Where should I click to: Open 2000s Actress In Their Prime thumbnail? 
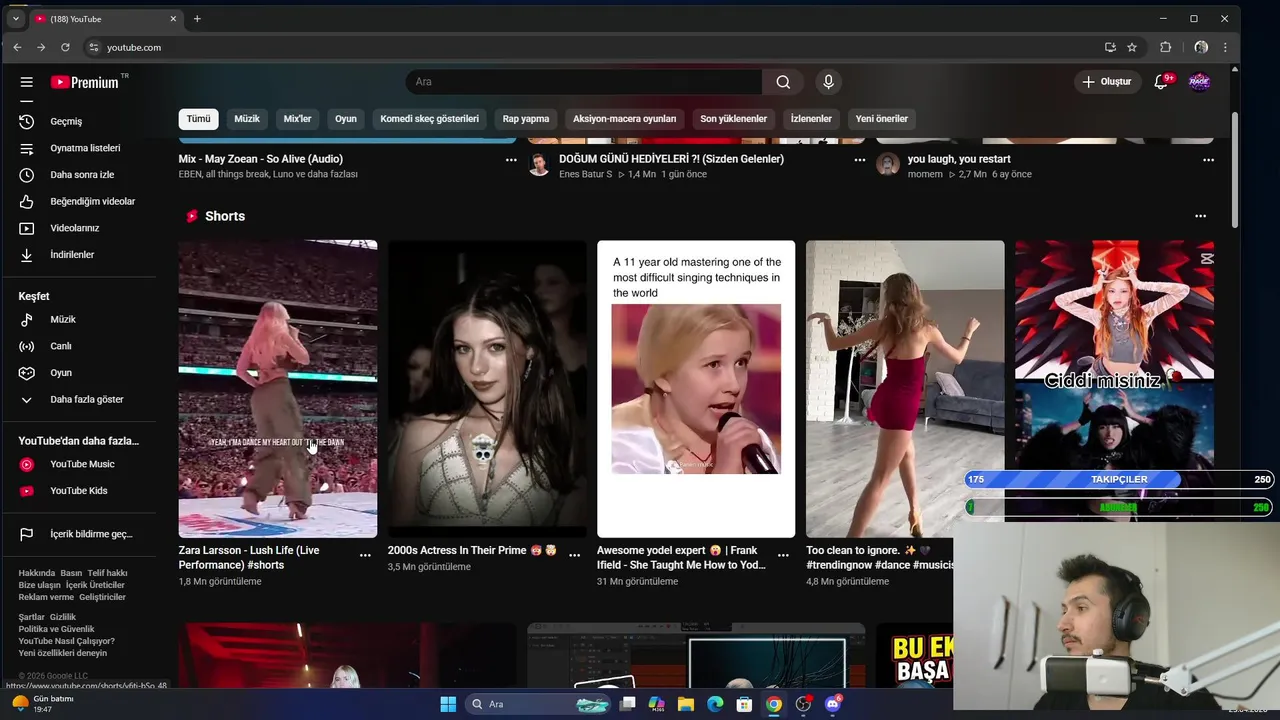pyautogui.click(x=487, y=389)
